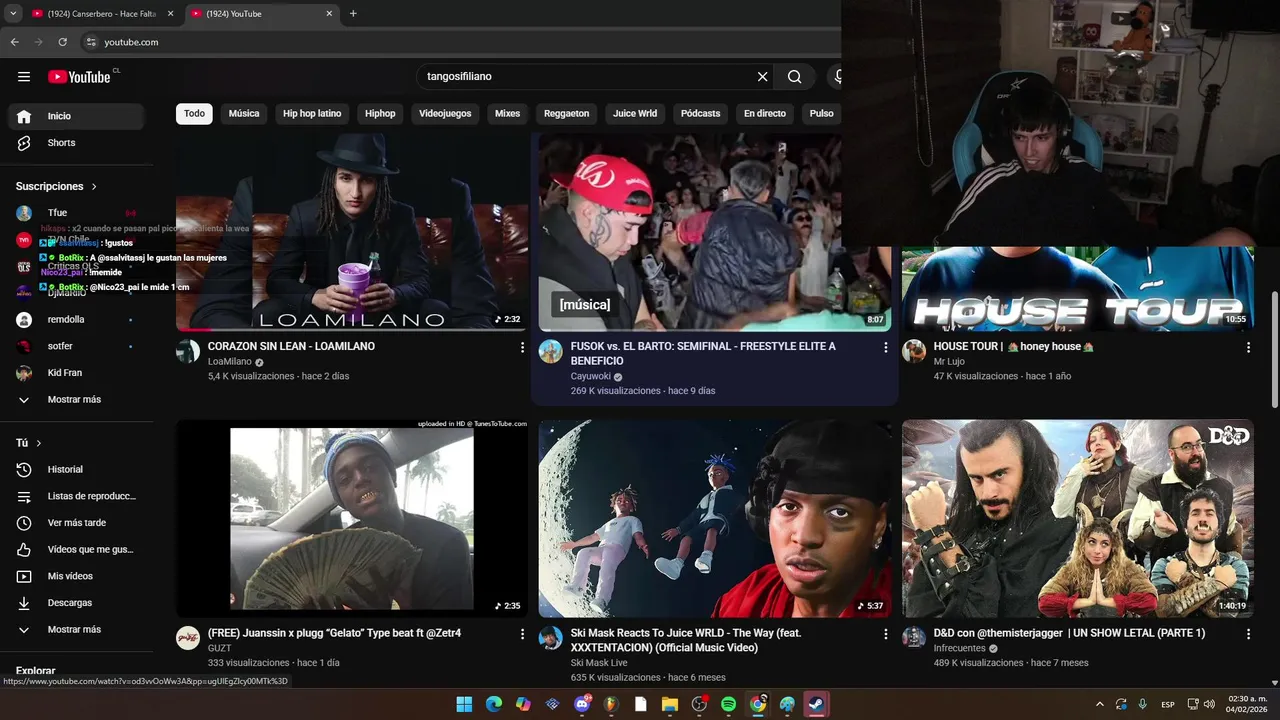Select the Pódcasts filter chip
1280x720 pixels.
700,113
